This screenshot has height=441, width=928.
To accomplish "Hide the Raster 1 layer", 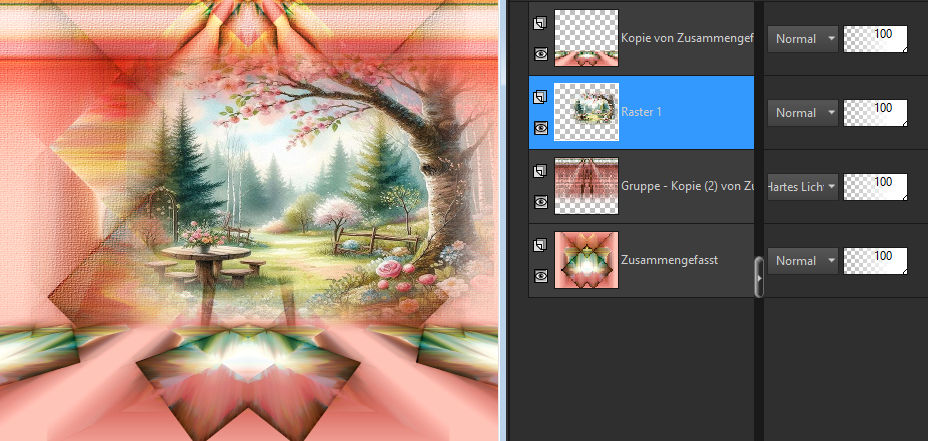I will pos(541,128).
